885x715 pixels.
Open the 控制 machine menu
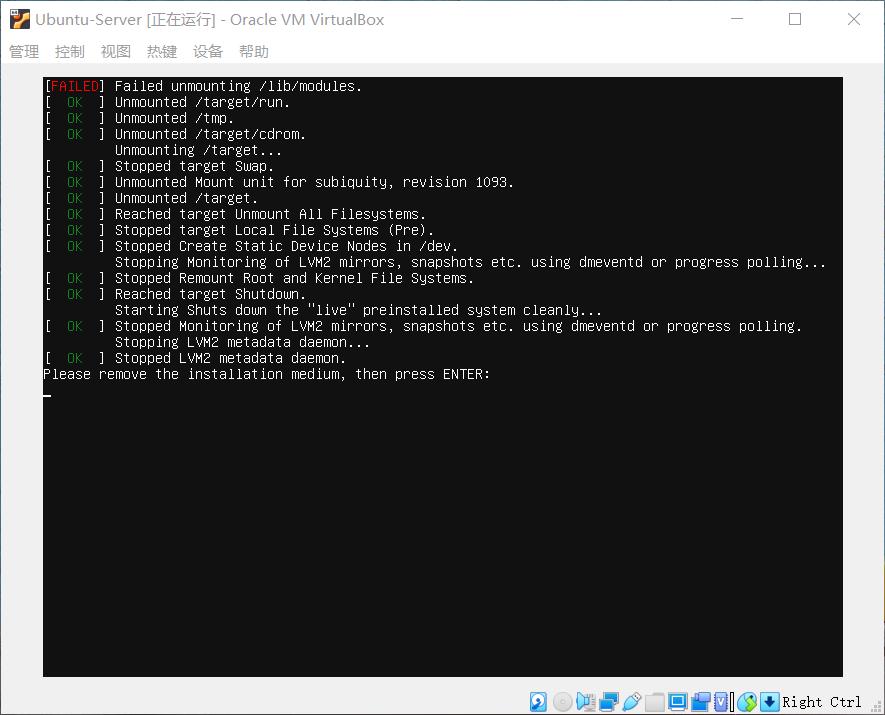[x=69, y=51]
